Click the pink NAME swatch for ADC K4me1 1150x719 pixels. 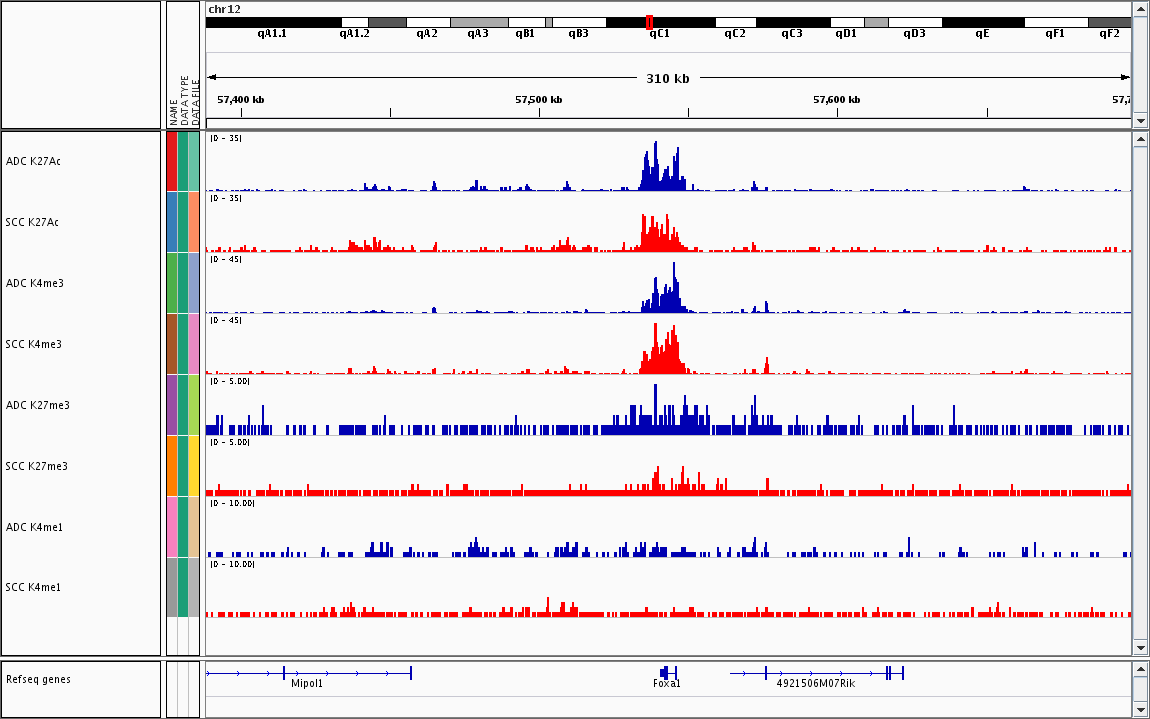[172, 527]
